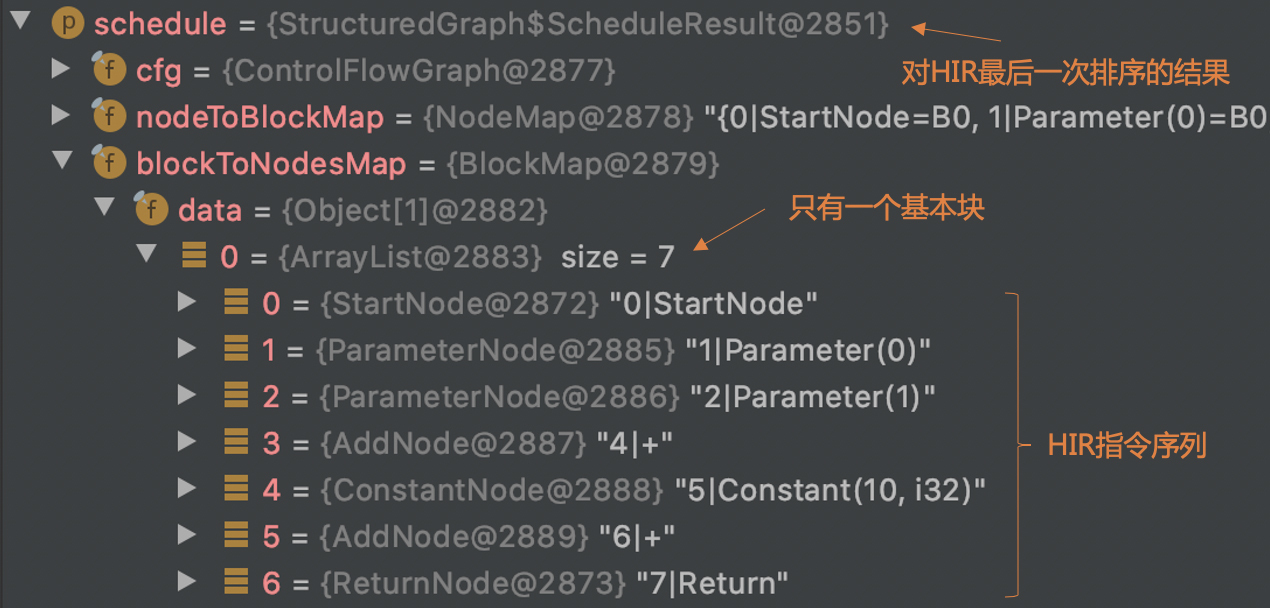Image resolution: width=1270 pixels, height=608 pixels.
Task: Click the list icon of the StartNode element
Action: pyautogui.click(x=236, y=303)
